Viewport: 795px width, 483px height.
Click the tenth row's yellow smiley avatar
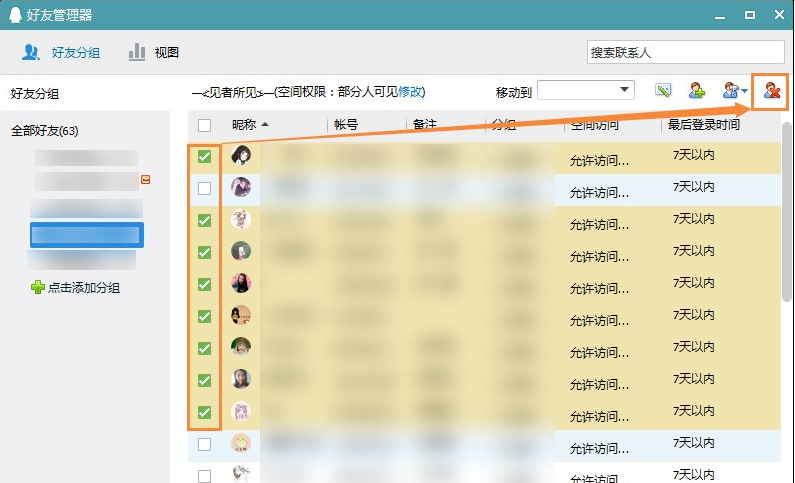(241, 443)
